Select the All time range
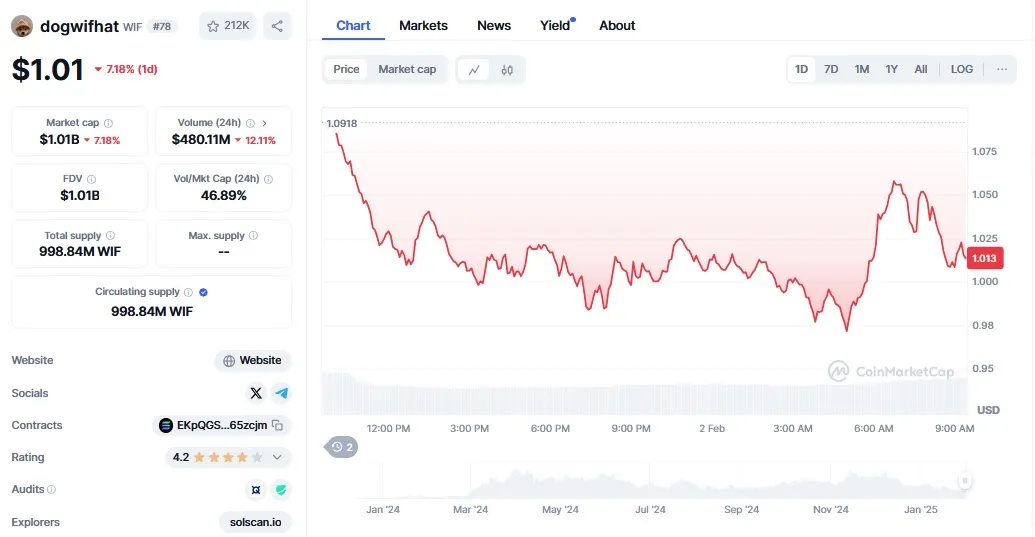The width and height of the screenshot is (1035, 537). click(x=921, y=69)
